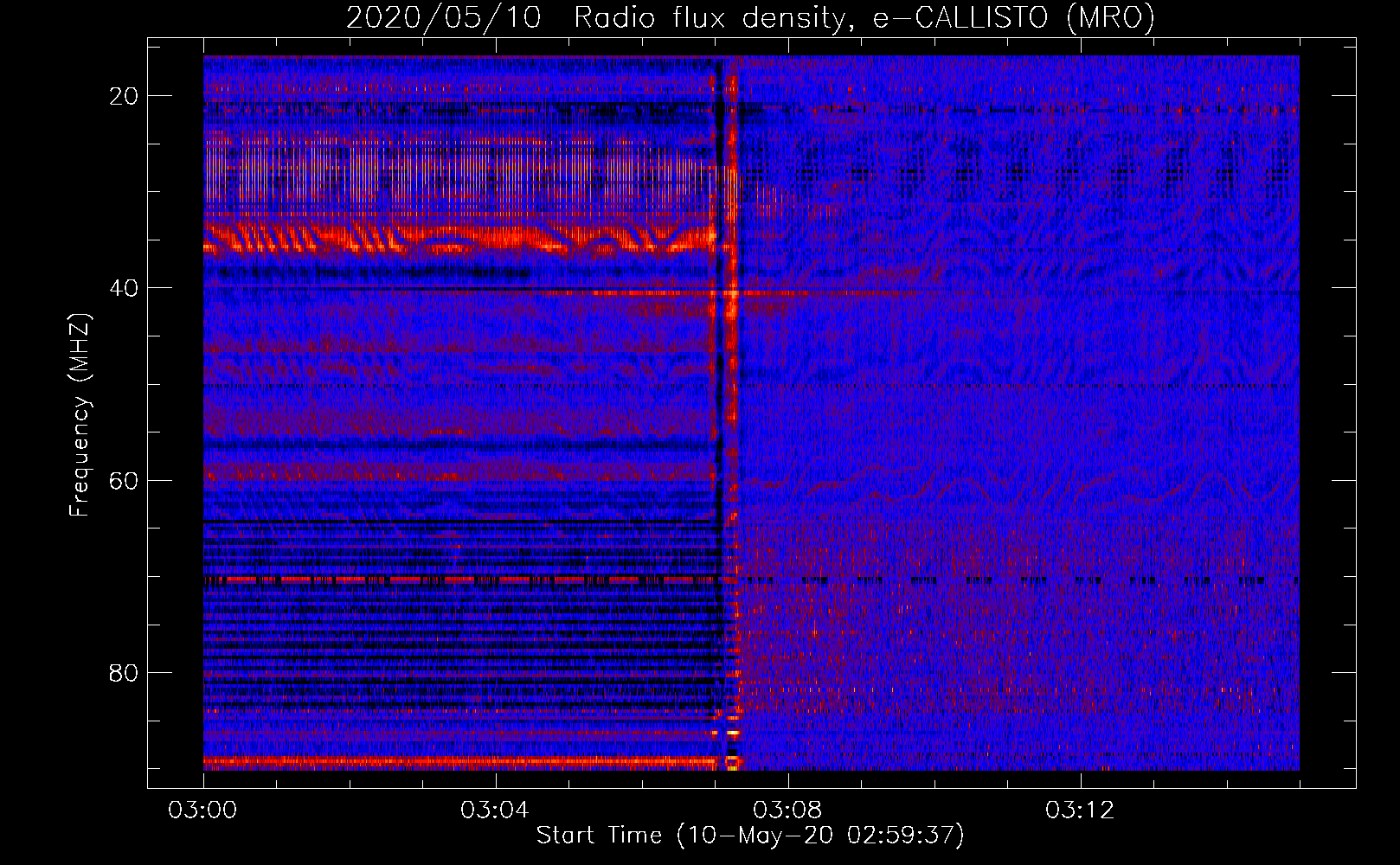Select the 'Frequency (MHZ)' axis label
Image resolution: width=1400 pixels, height=865 pixels.
(x=80, y=415)
